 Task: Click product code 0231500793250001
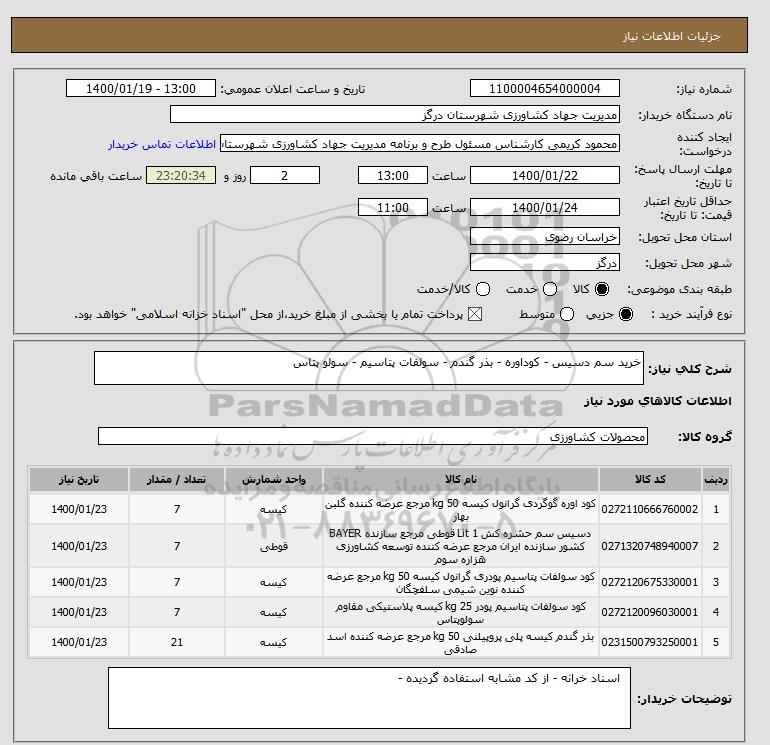[650, 642]
